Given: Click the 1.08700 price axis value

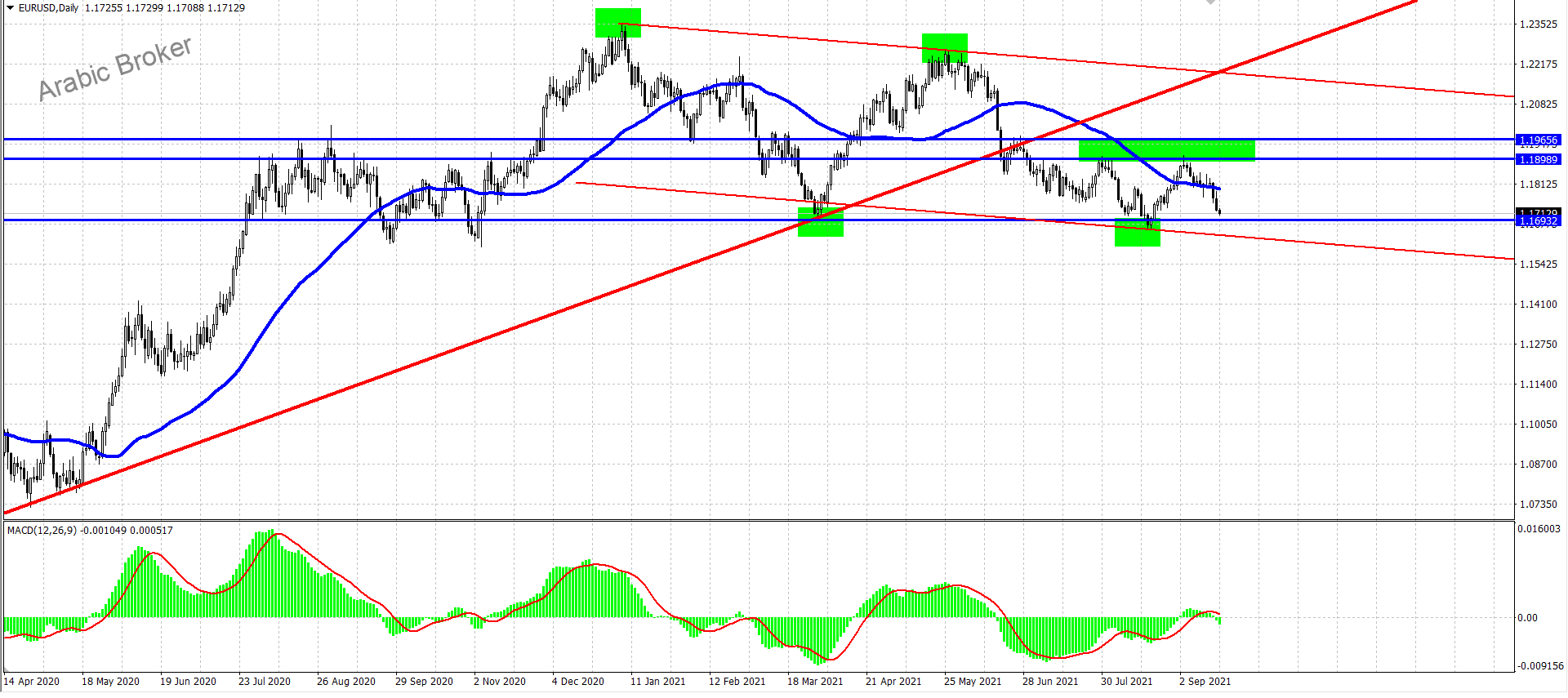Looking at the screenshot, I should pyautogui.click(x=1538, y=465).
